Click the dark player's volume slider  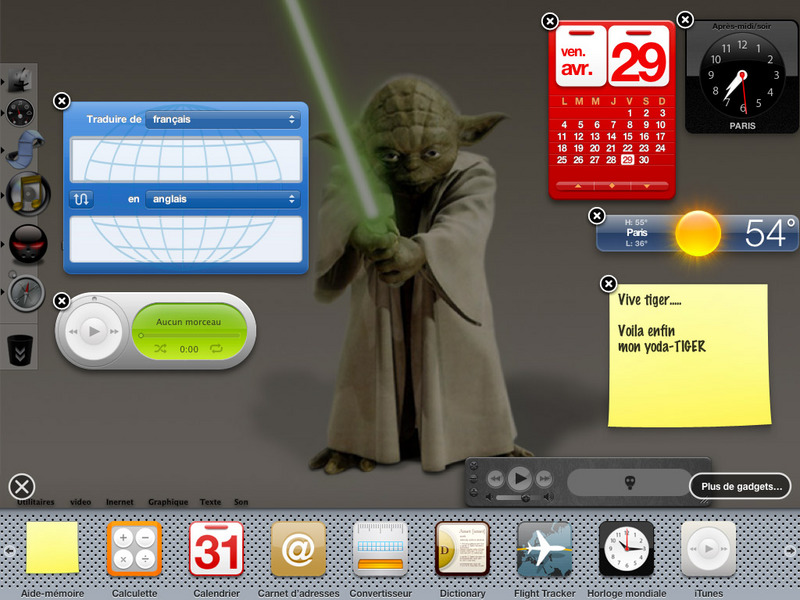pos(518,497)
